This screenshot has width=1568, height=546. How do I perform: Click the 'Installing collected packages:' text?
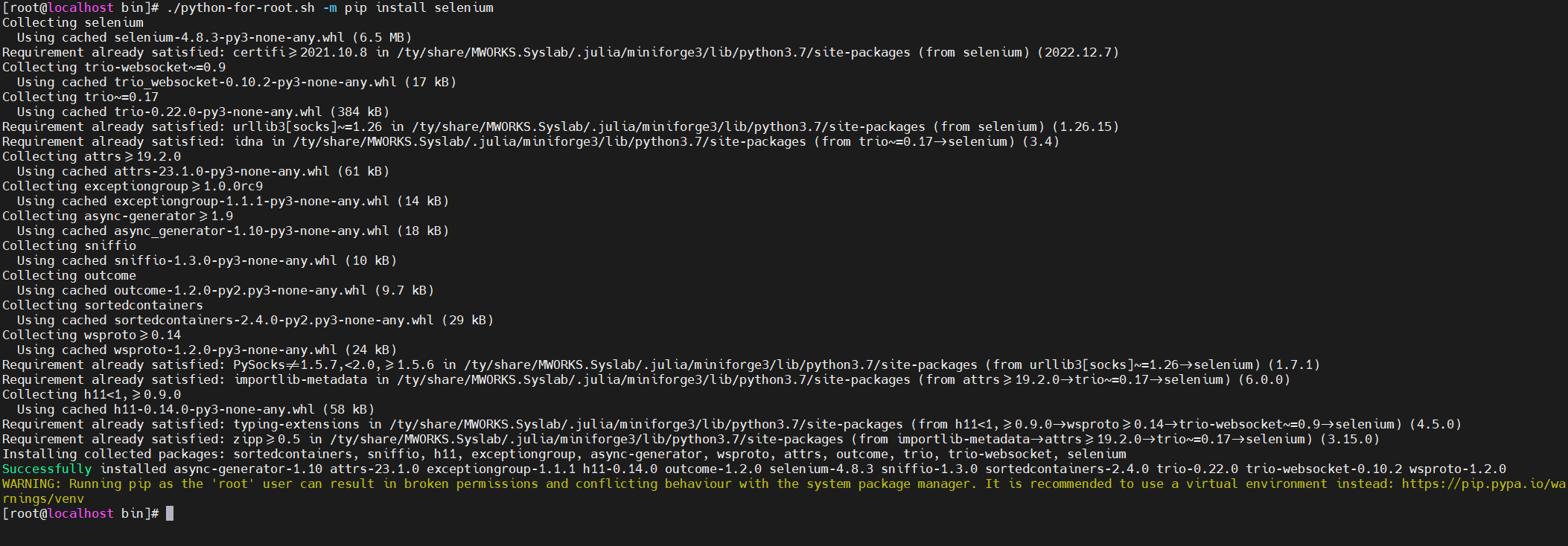coord(113,455)
